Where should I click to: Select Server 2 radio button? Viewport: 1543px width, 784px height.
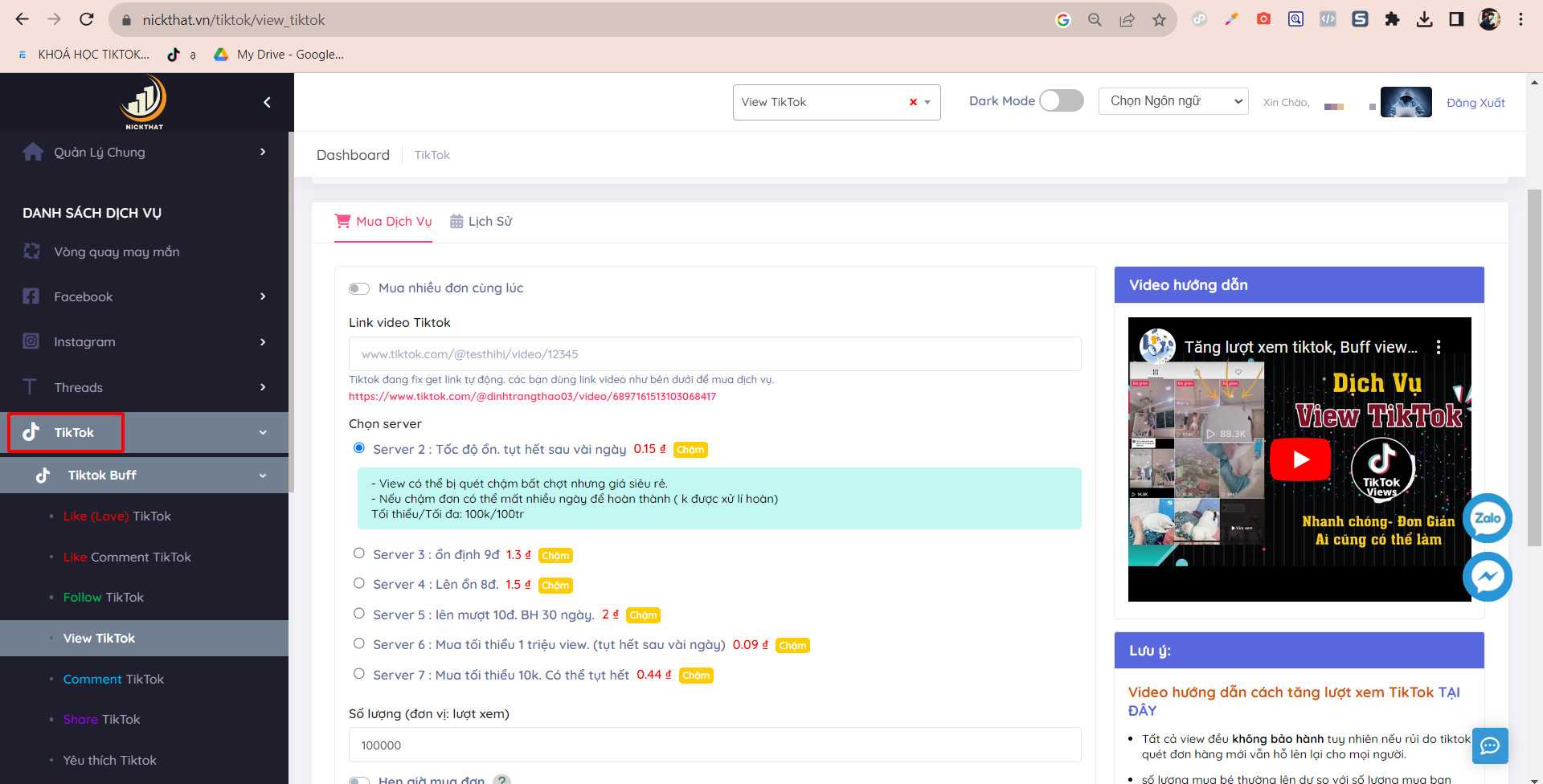click(359, 448)
